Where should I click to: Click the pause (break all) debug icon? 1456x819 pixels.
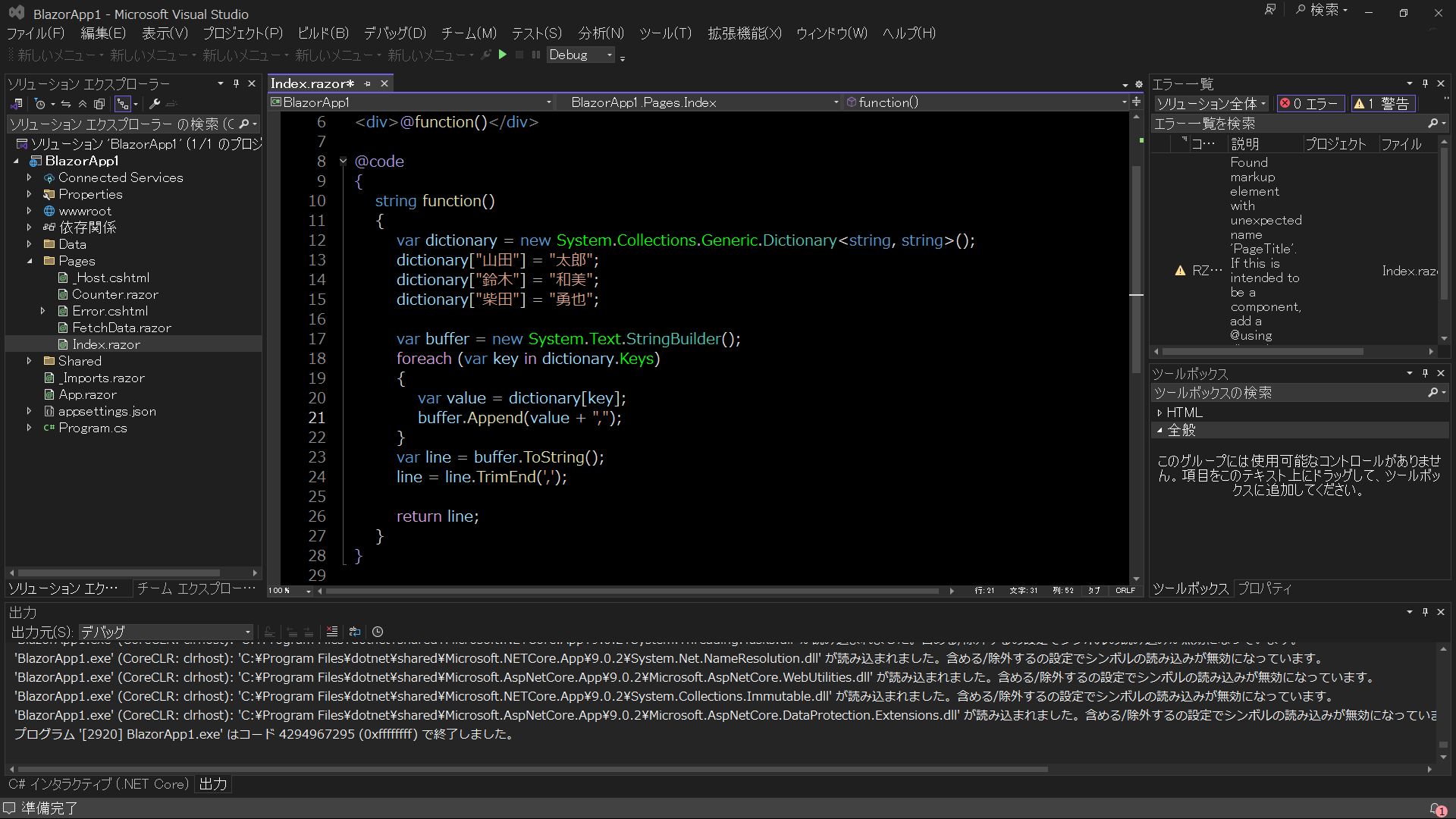point(535,55)
